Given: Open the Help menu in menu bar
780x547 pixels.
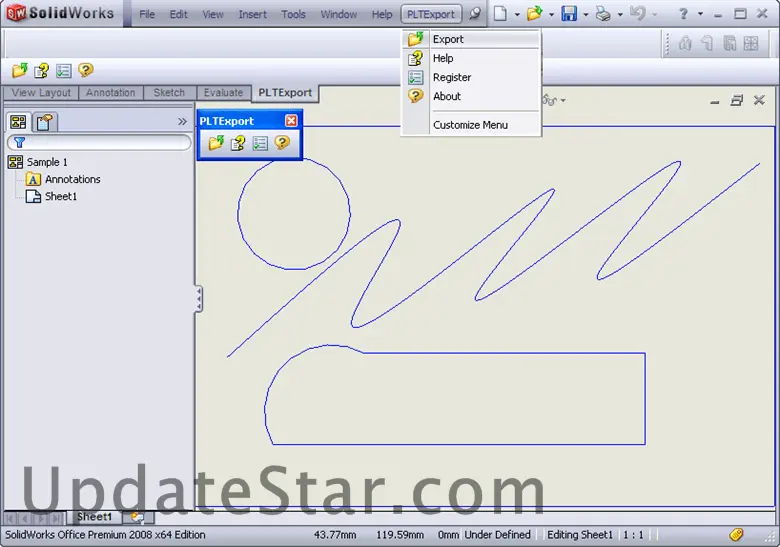Looking at the screenshot, I should pos(382,14).
